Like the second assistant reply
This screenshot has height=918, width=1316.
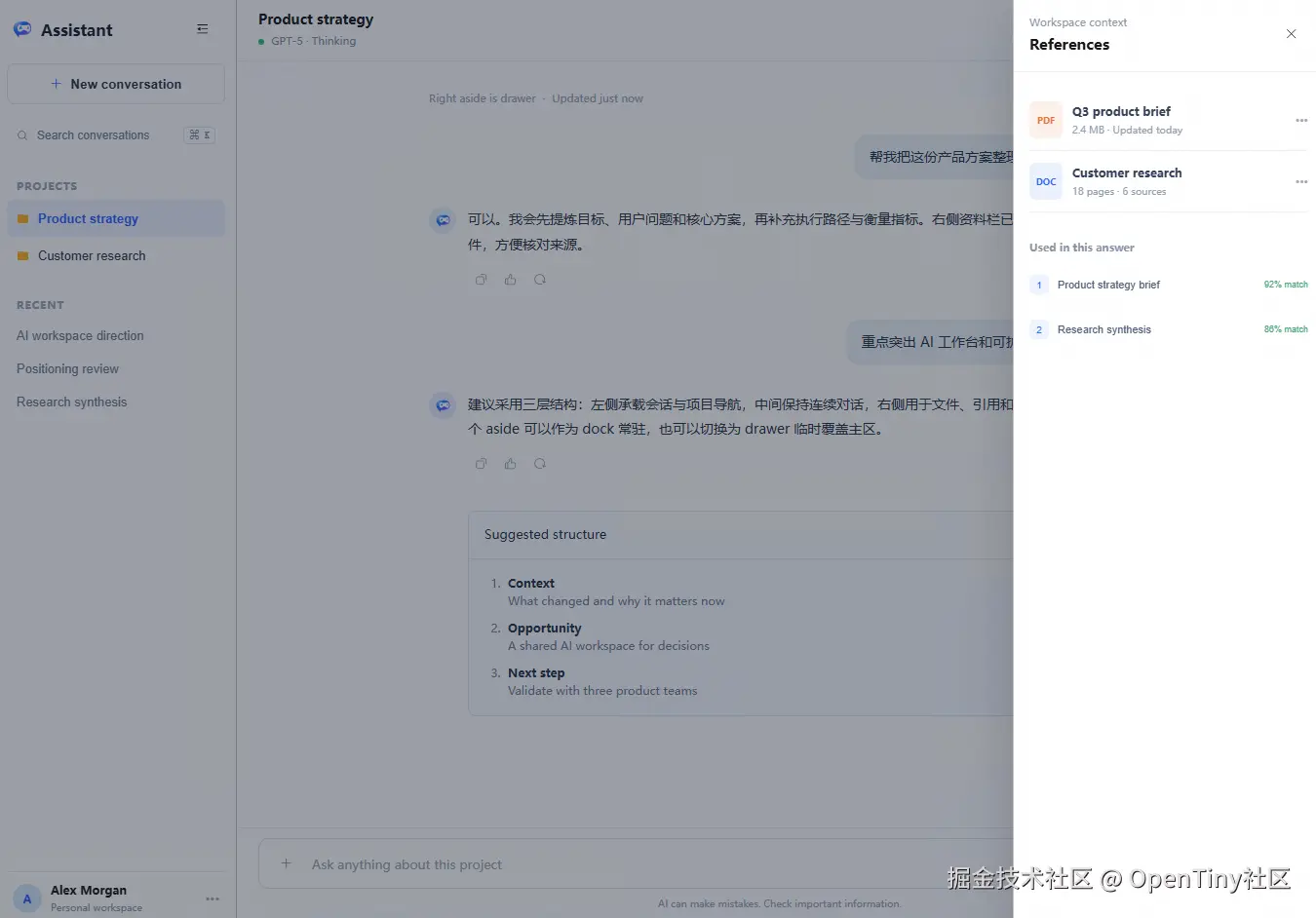(x=510, y=464)
